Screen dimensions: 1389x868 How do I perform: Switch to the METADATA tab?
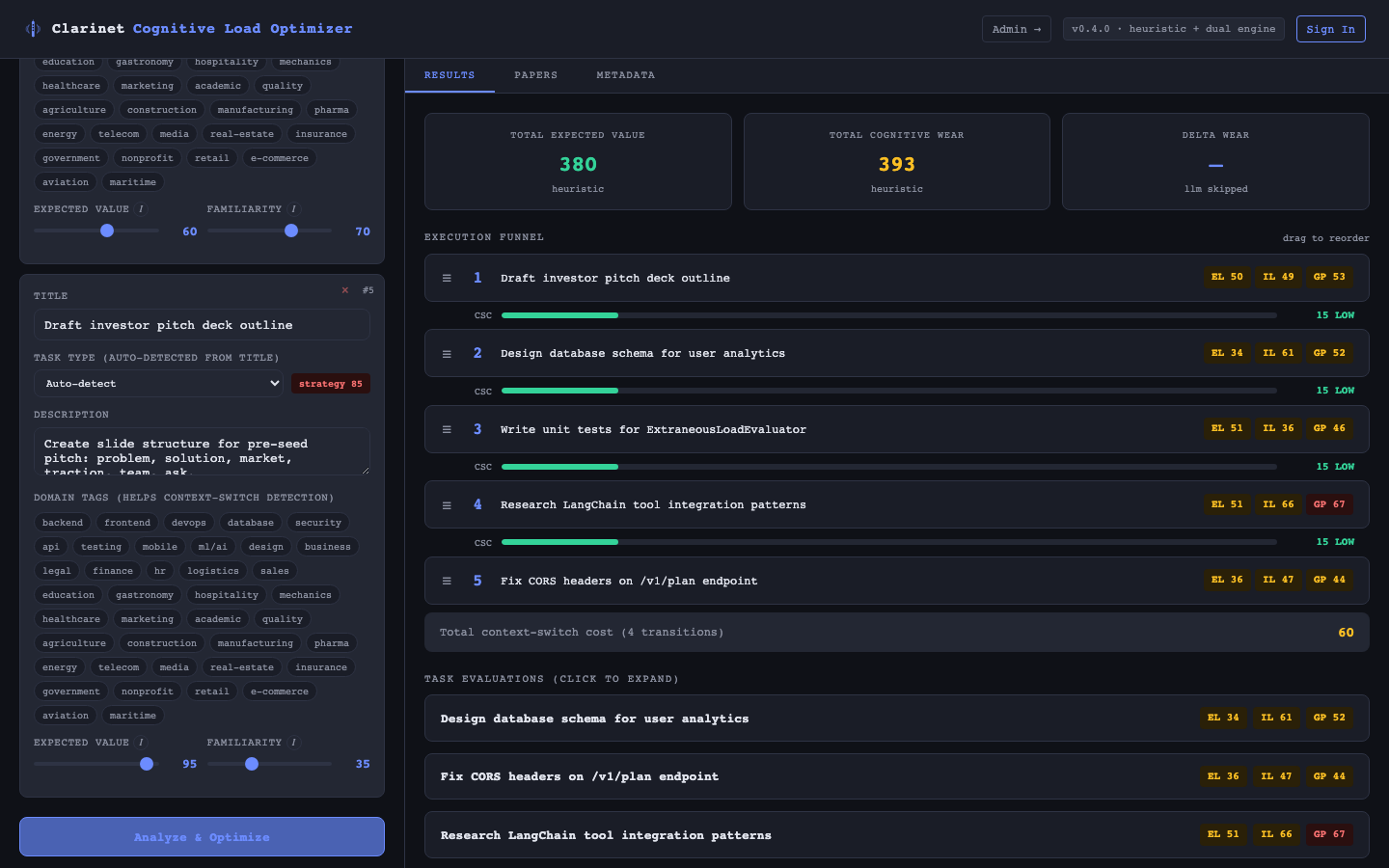point(625,74)
